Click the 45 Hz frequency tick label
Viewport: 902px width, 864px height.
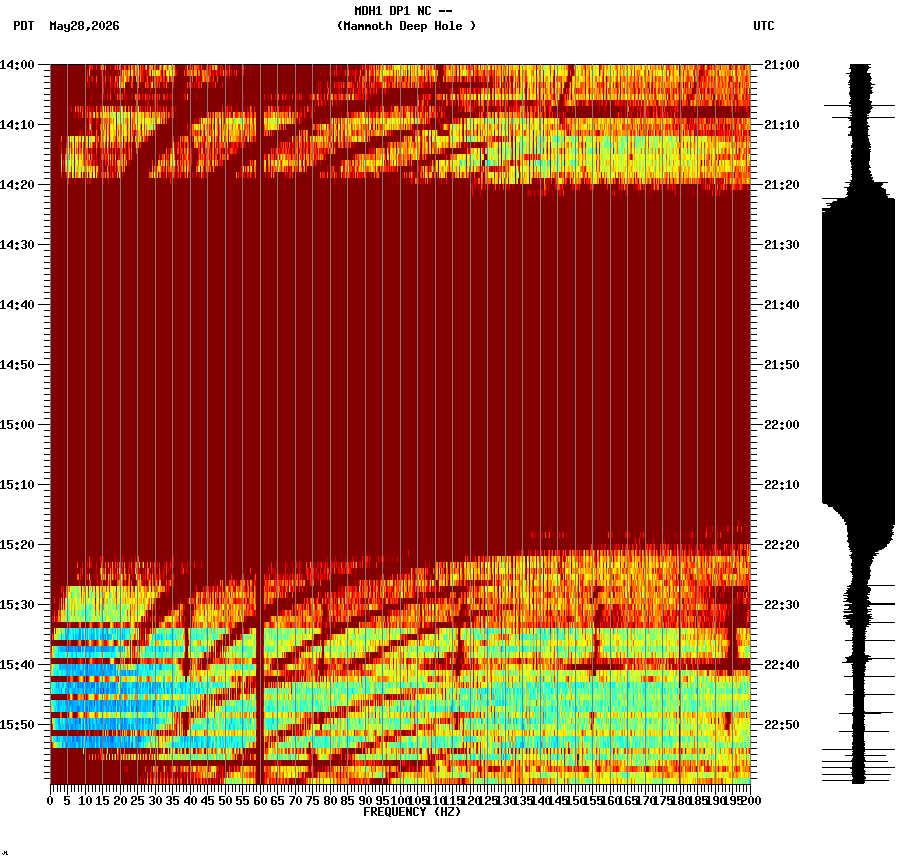(x=208, y=801)
